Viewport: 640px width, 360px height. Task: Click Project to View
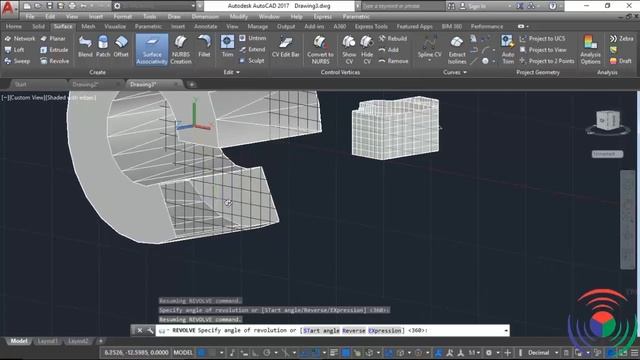click(543, 50)
